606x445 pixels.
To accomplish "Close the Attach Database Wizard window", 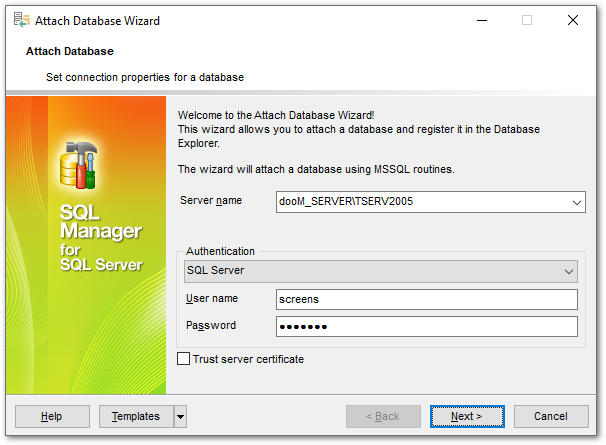I will (x=571, y=20).
